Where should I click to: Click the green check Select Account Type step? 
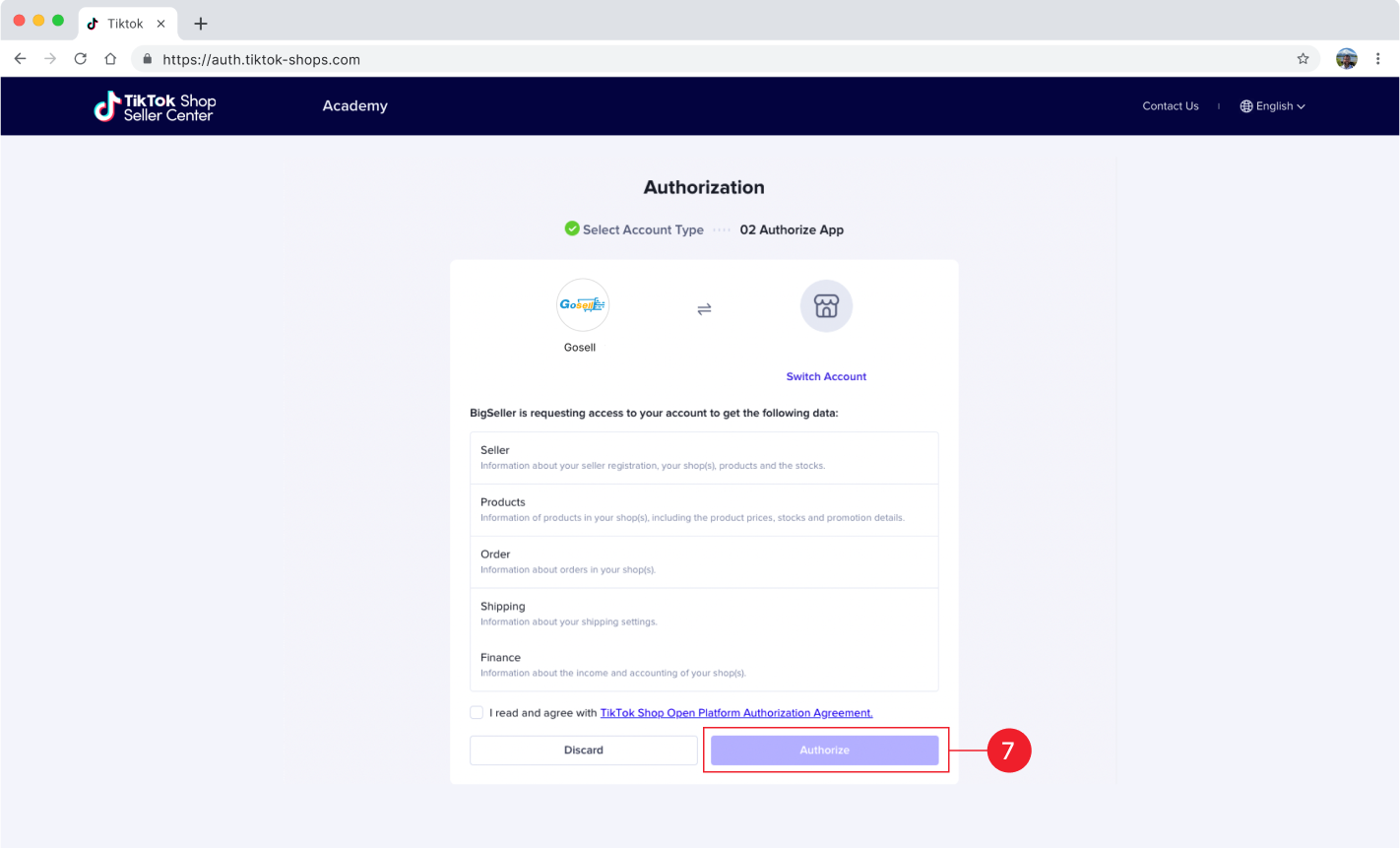634,229
